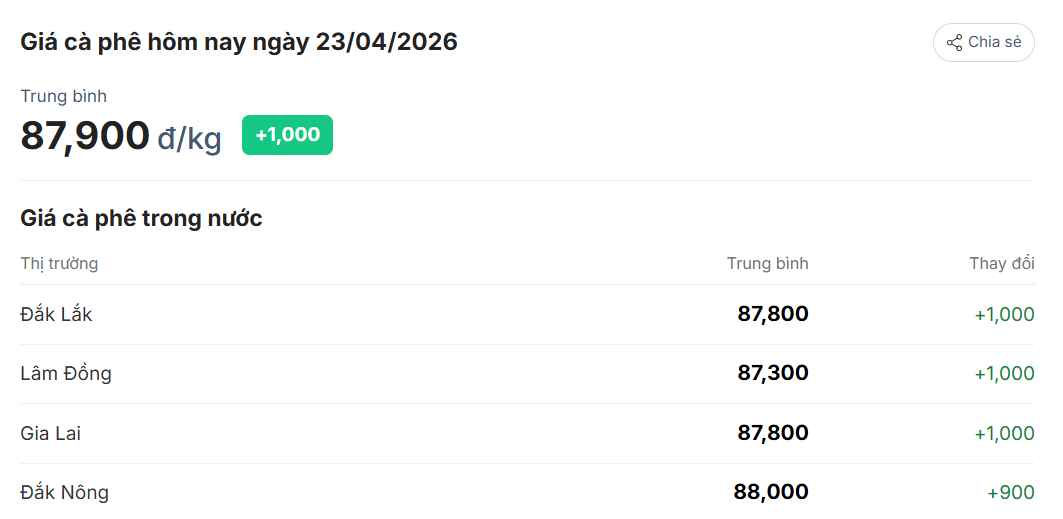Click the green +1,000 change badge
The height and width of the screenshot is (519, 1063).
point(287,135)
